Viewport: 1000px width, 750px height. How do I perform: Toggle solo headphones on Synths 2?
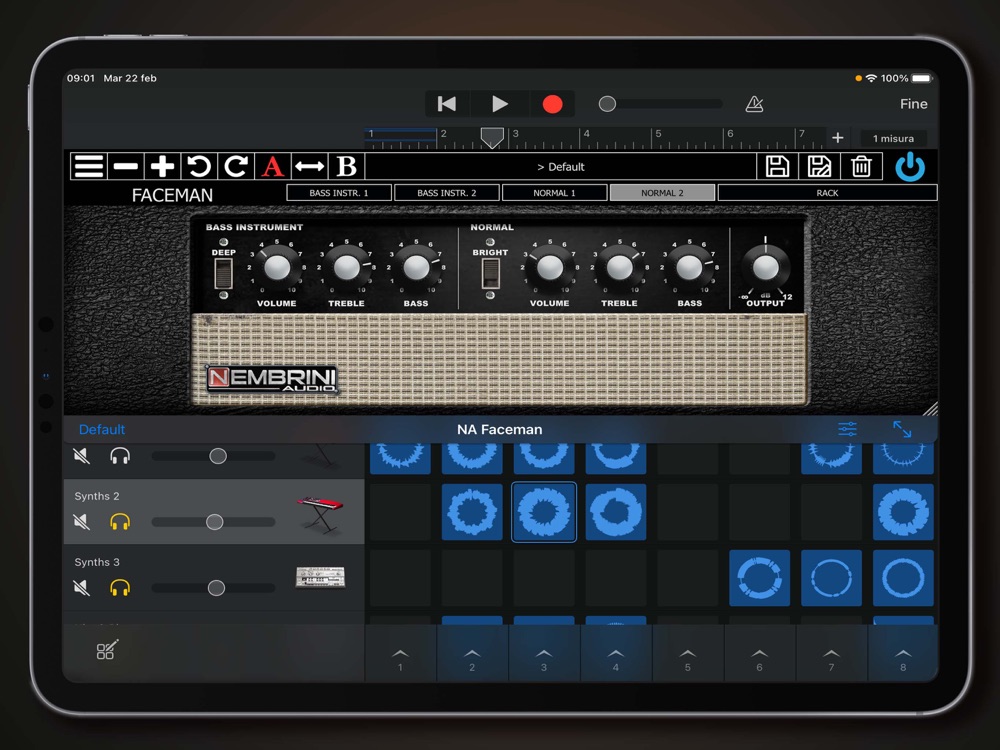click(x=120, y=522)
